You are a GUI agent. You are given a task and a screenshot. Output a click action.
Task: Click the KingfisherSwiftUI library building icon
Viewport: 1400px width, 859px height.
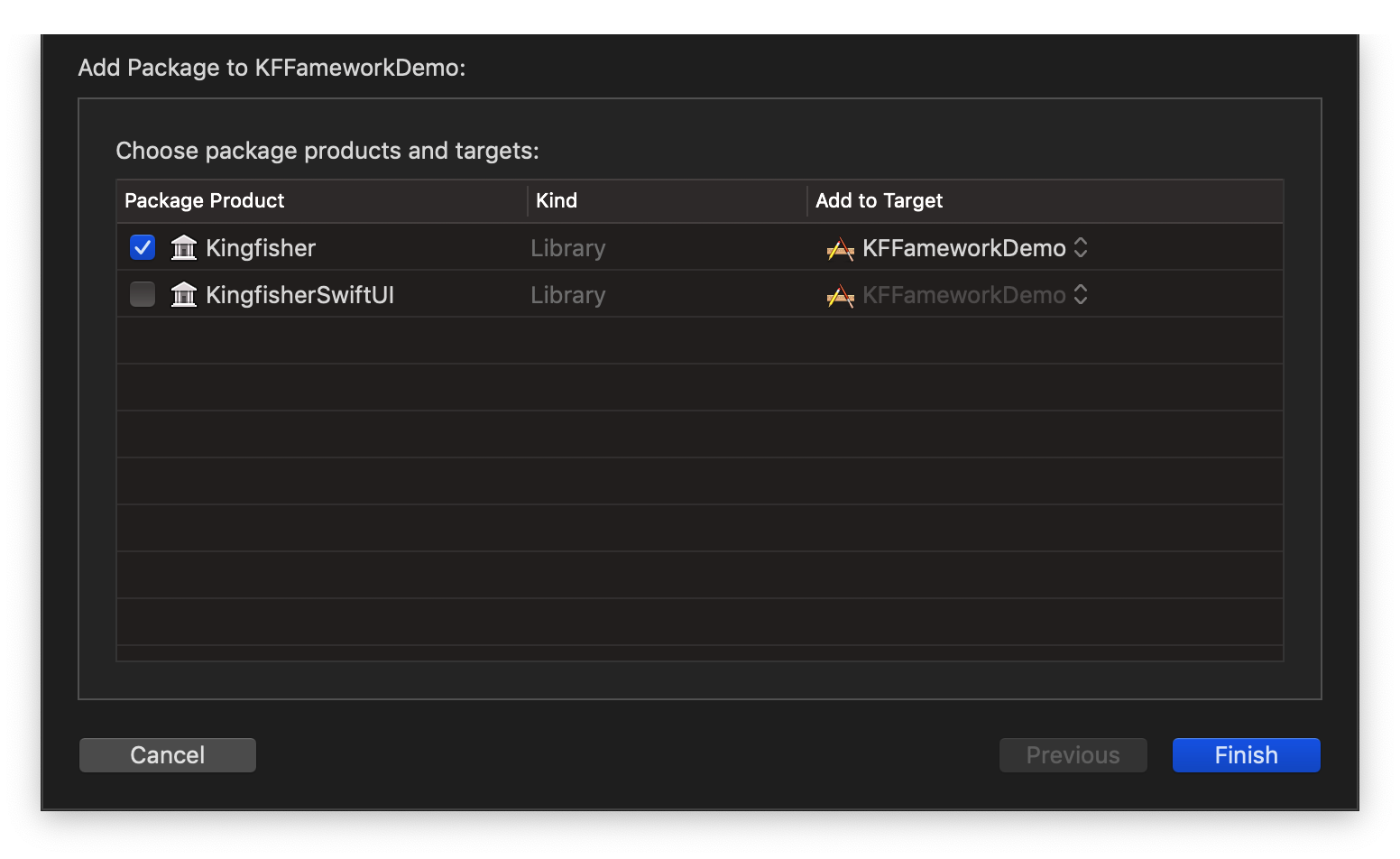tap(184, 294)
